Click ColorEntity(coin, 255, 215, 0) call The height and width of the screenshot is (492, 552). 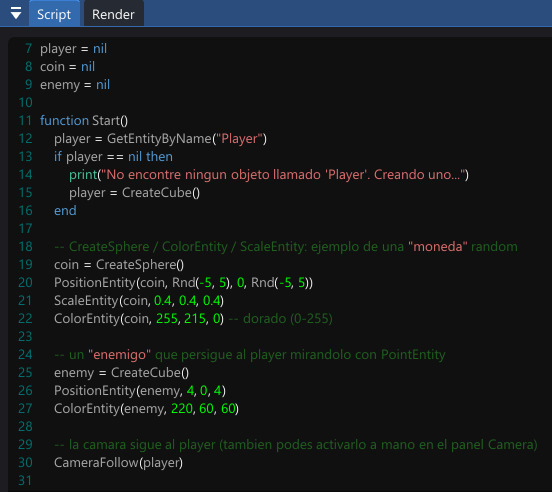pyautogui.click(x=139, y=319)
